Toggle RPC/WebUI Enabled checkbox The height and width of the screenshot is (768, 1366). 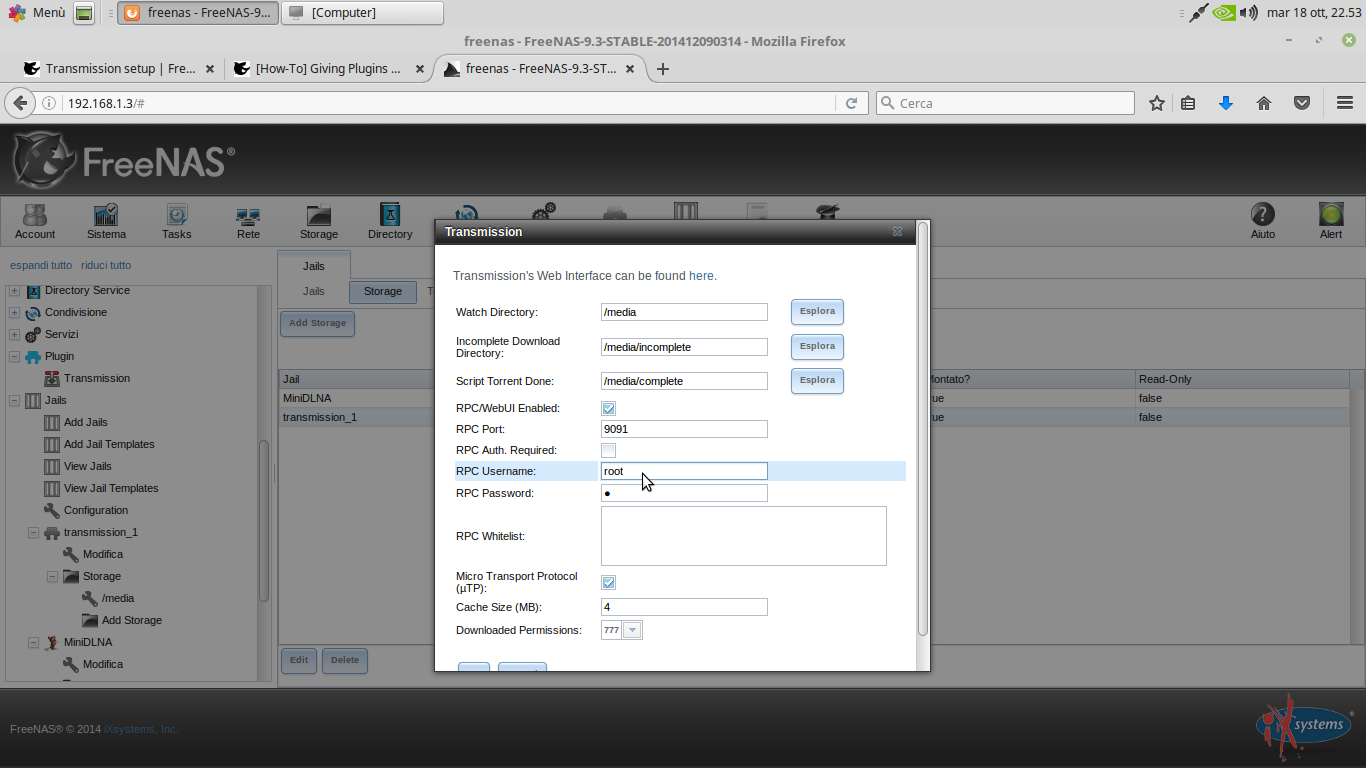coord(608,408)
